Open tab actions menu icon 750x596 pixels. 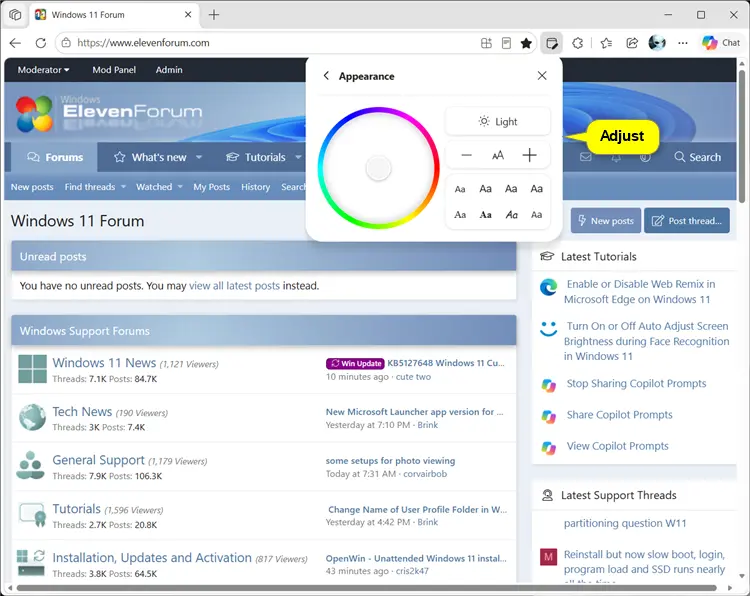(x=15, y=15)
